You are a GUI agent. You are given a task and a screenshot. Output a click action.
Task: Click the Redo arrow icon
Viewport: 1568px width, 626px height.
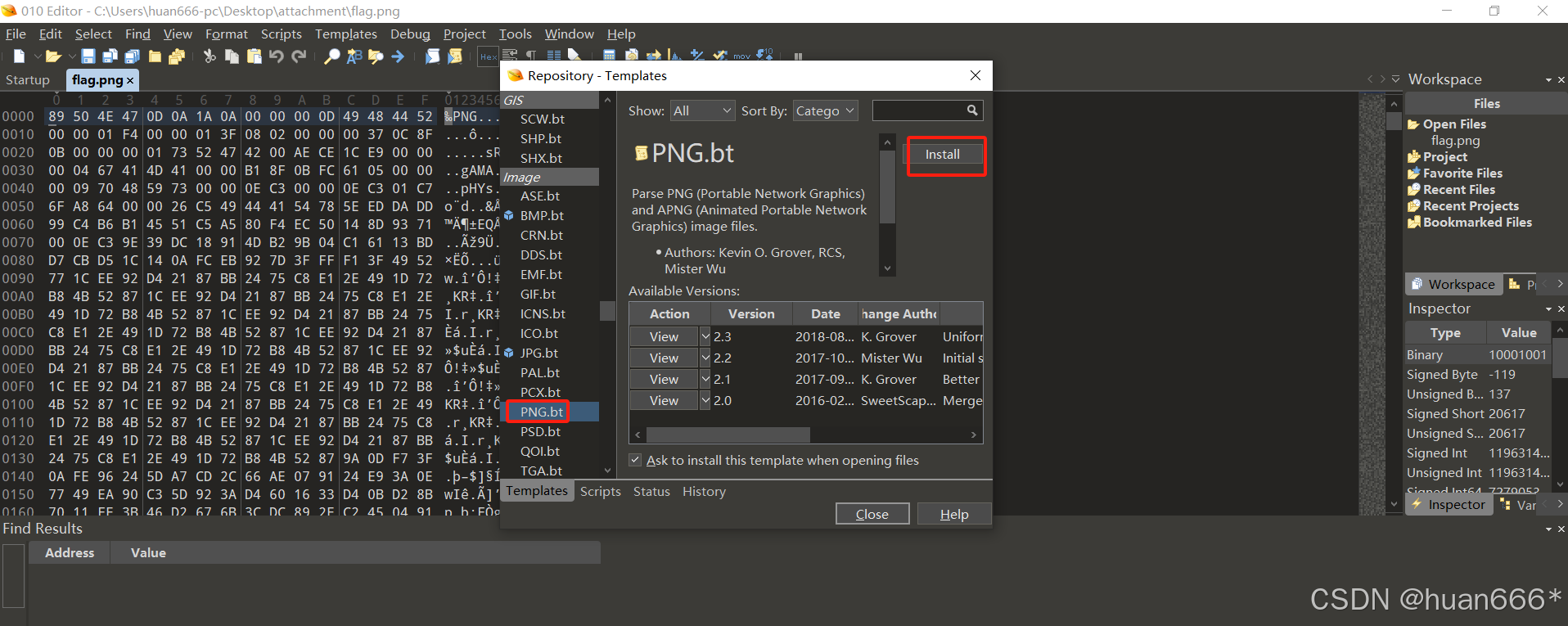click(x=299, y=56)
